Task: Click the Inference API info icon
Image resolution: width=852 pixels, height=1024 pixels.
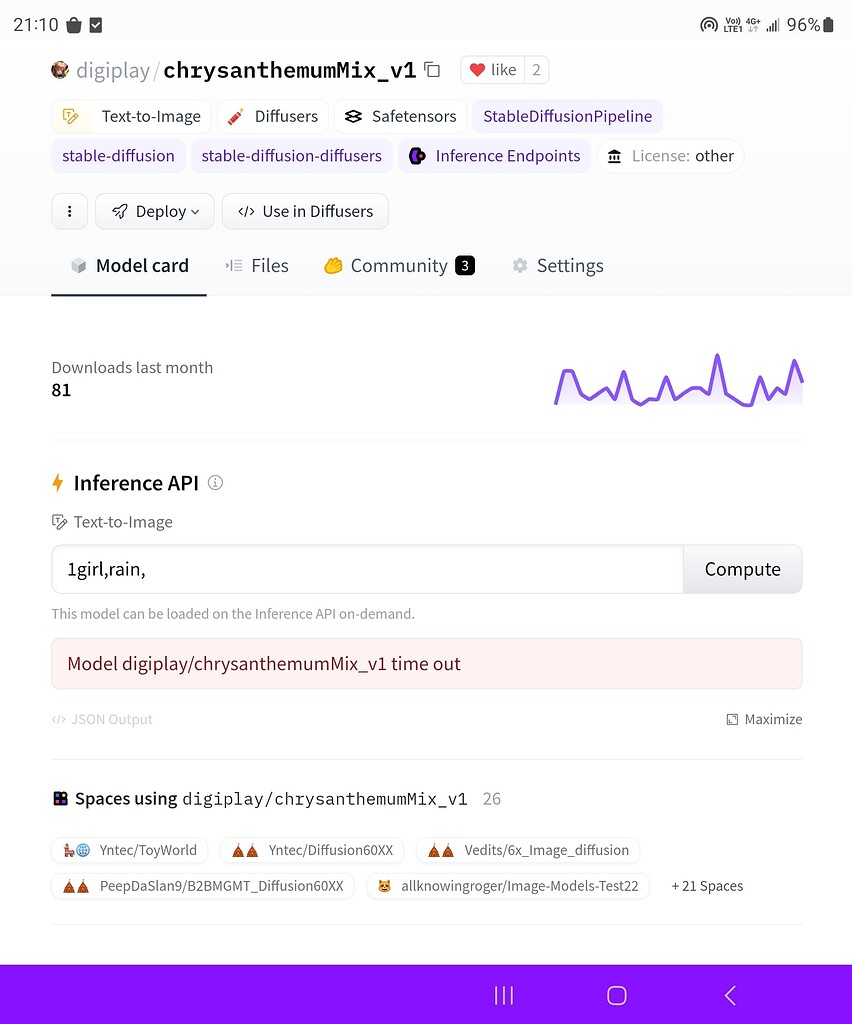Action: point(215,483)
